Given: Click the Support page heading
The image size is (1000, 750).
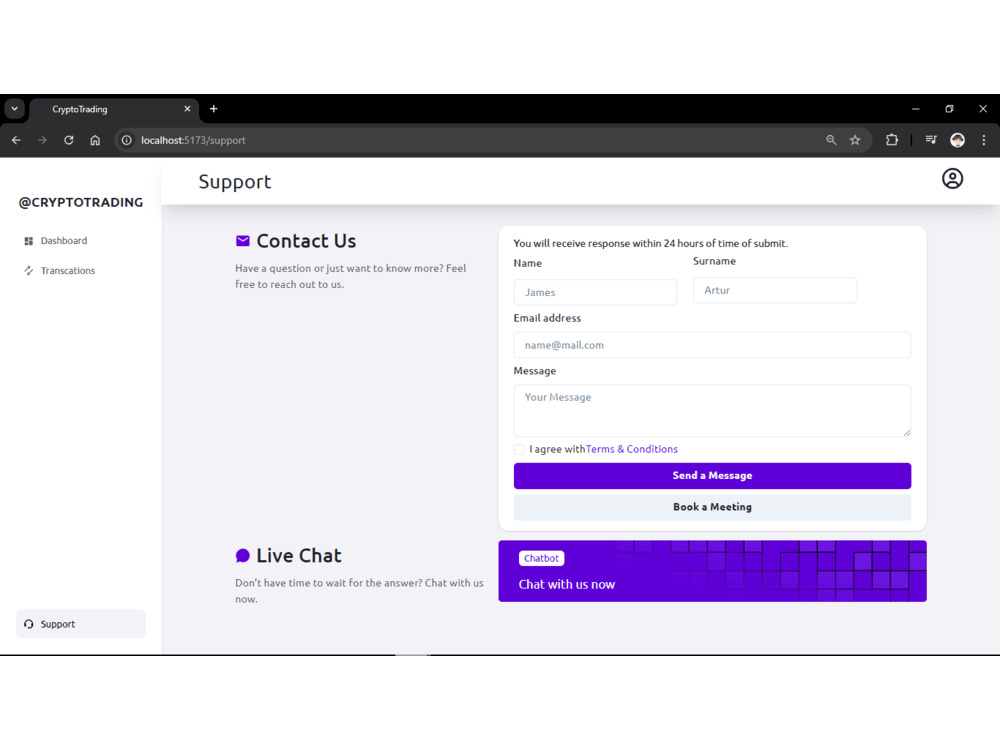Looking at the screenshot, I should (235, 182).
